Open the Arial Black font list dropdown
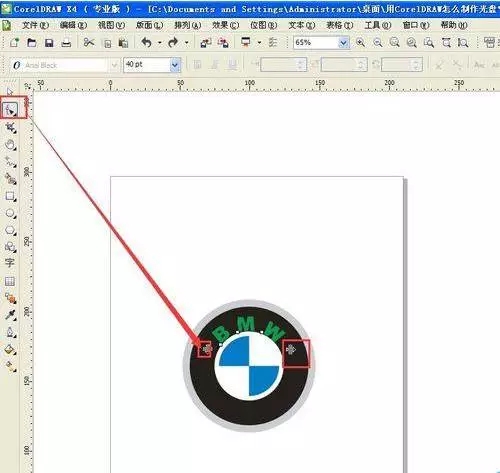500x473 pixels. pyautogui.click(x=114, y=65)
